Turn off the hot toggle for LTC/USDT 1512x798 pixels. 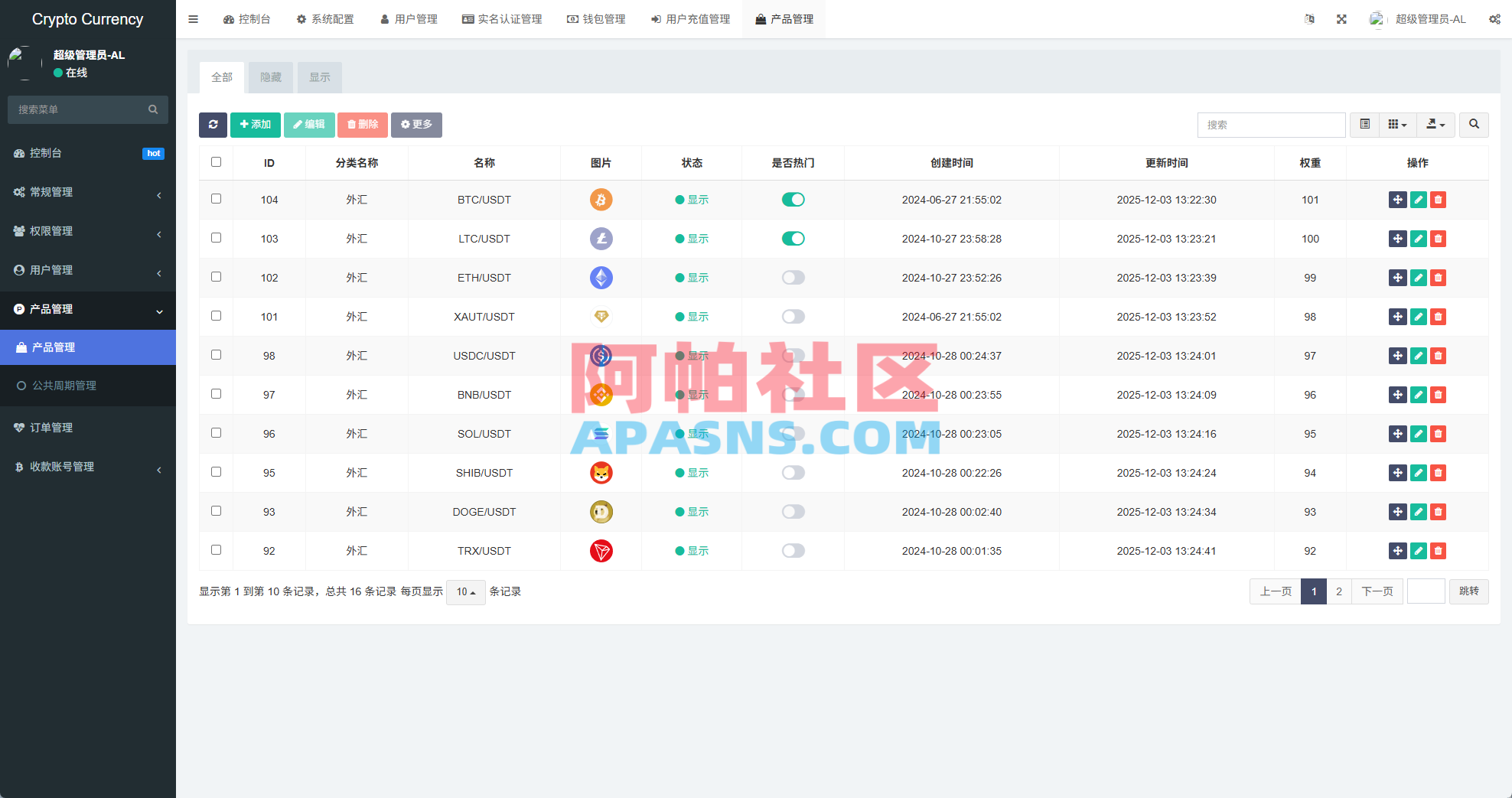(x=793, y=239)
